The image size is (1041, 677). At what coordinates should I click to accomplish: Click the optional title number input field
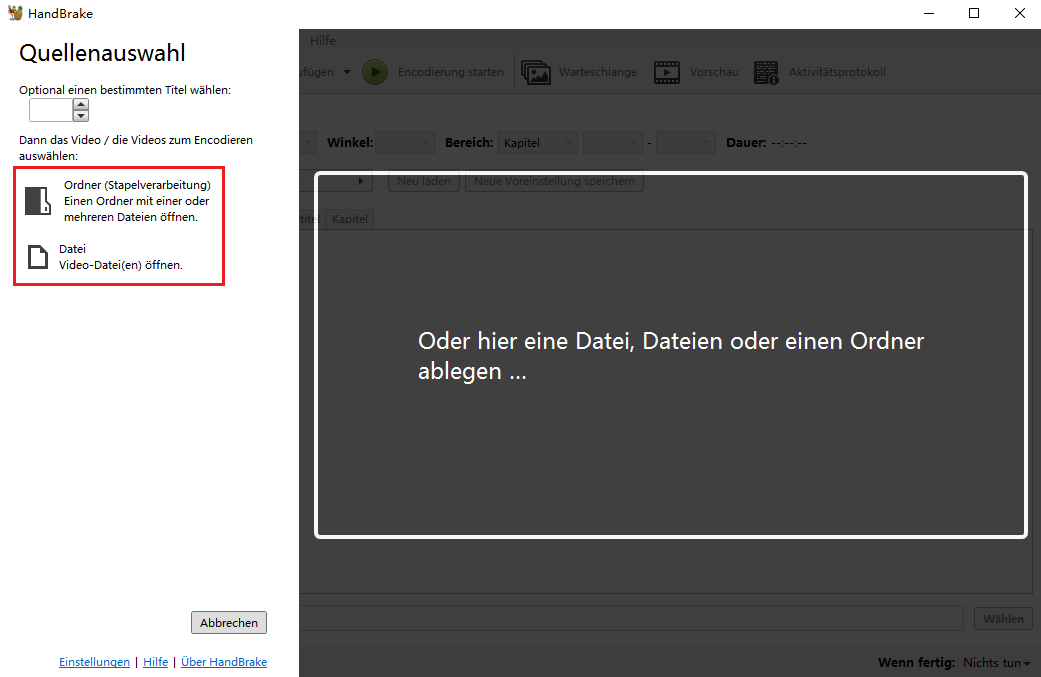pyautogui.click(x=50, y=110)
